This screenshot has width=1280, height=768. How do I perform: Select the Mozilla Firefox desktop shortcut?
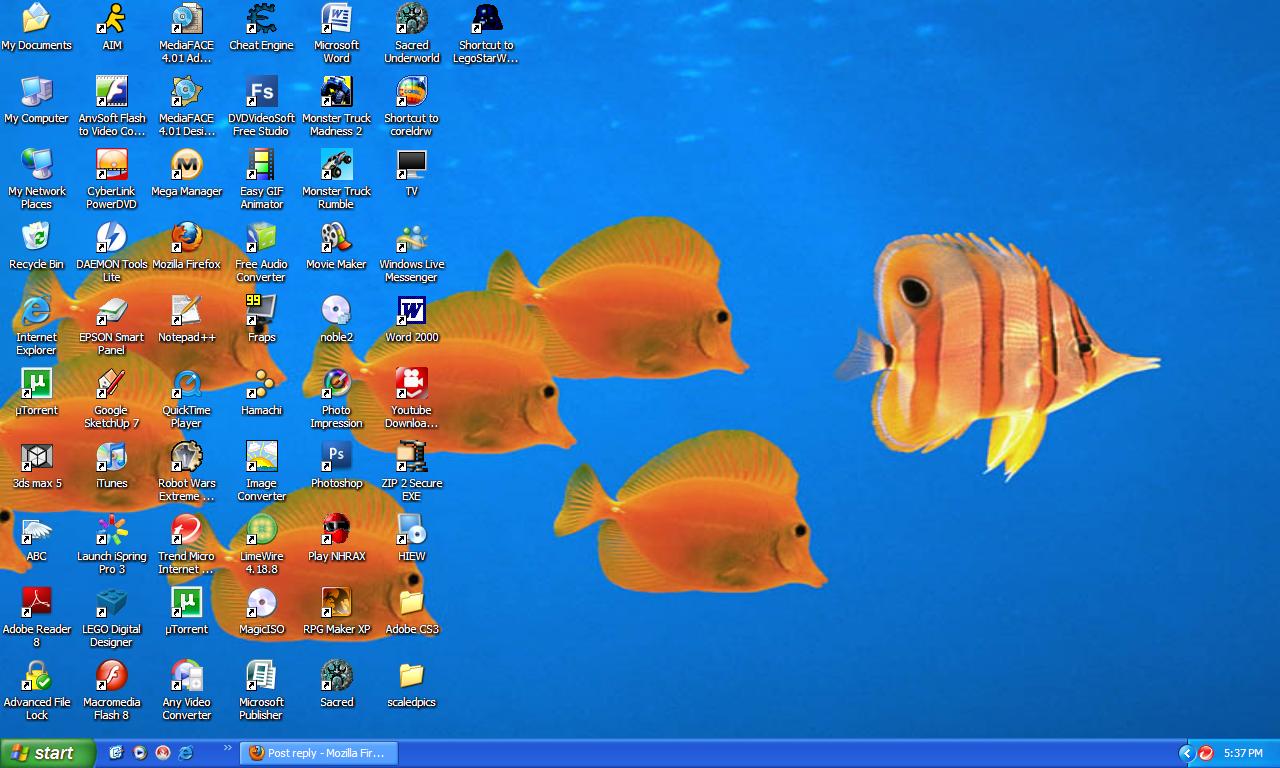pos(186,239)
